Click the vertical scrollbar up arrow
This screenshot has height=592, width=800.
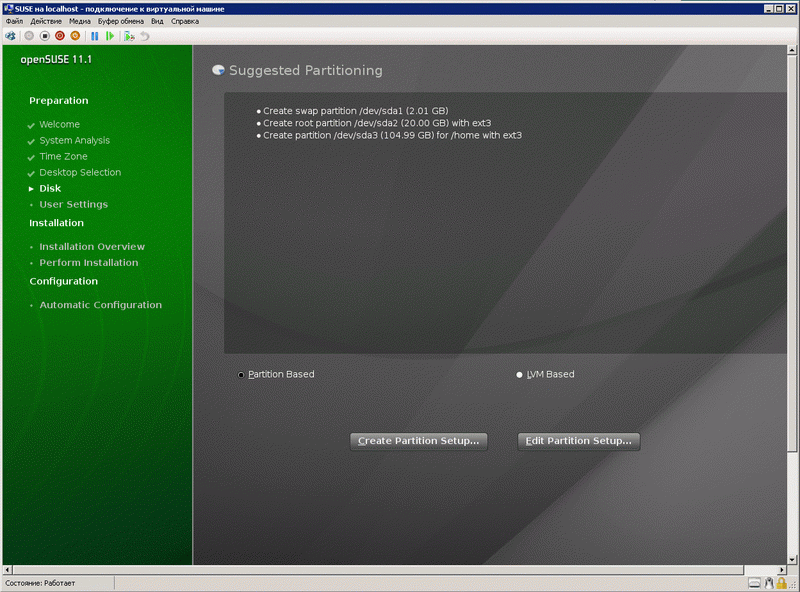click(x=792, y=50)
